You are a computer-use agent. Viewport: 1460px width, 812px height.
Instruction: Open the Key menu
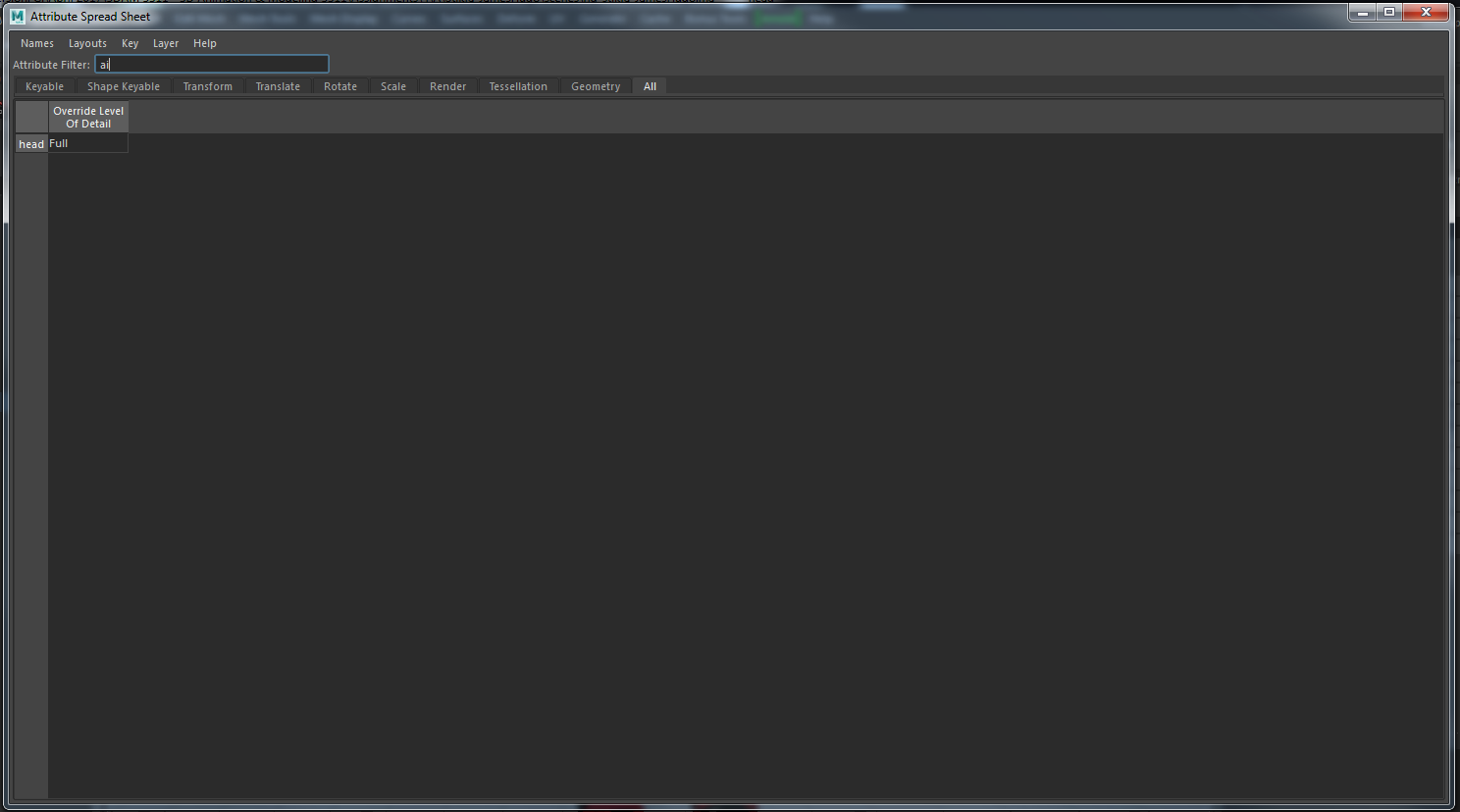[x=130, y=43]
